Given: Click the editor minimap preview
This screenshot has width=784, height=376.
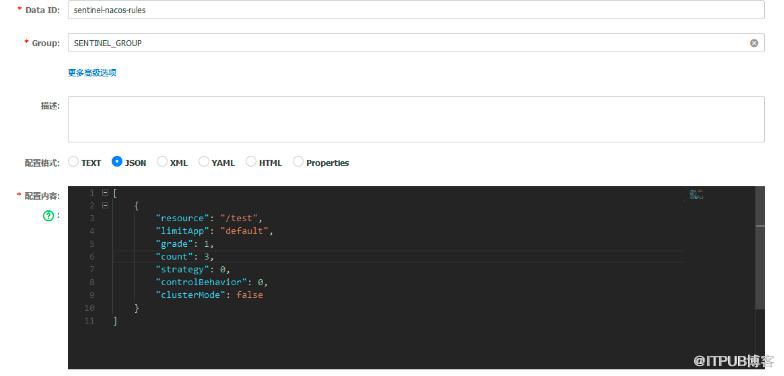Looking at the screenshot, I should coord(696,194).
